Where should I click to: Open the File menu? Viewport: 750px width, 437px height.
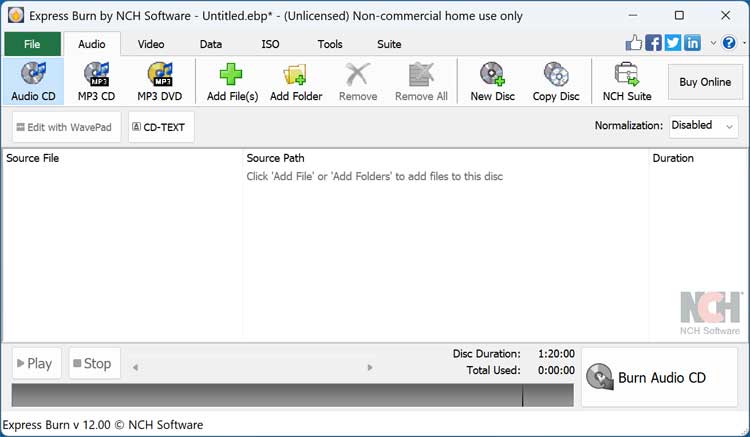pos(32,44)
